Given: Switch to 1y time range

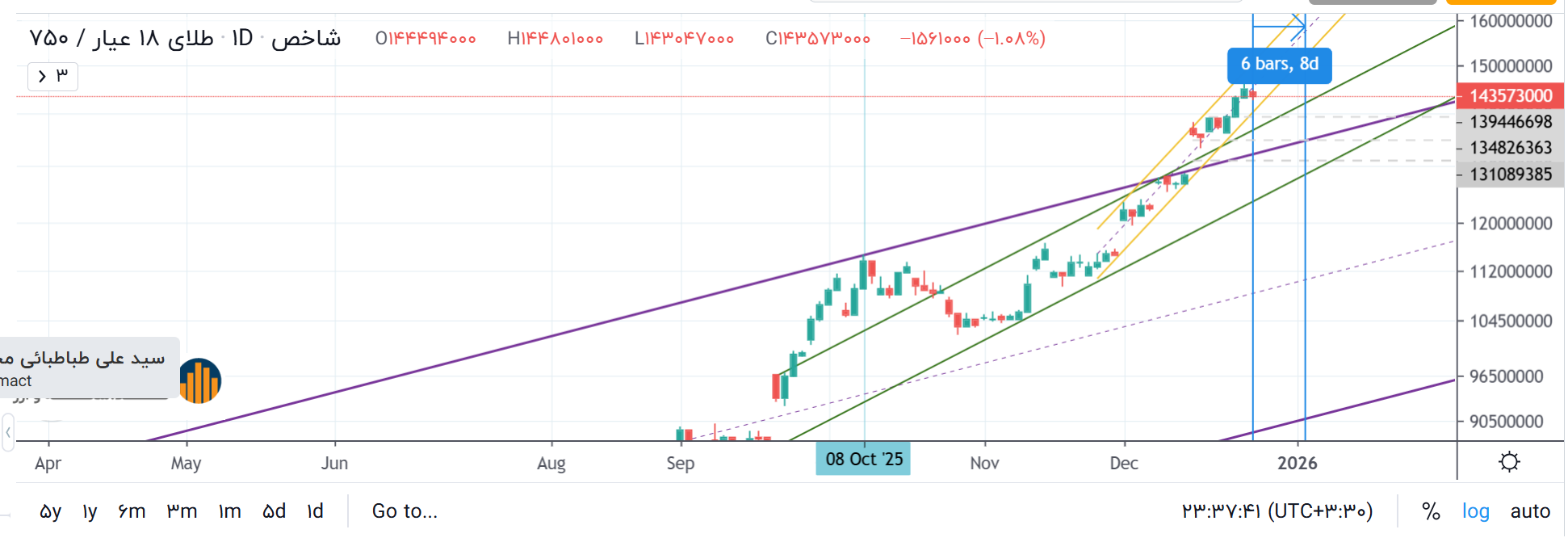Looking at the screenshot, I should pyautogui.click(x=90, y=511).
